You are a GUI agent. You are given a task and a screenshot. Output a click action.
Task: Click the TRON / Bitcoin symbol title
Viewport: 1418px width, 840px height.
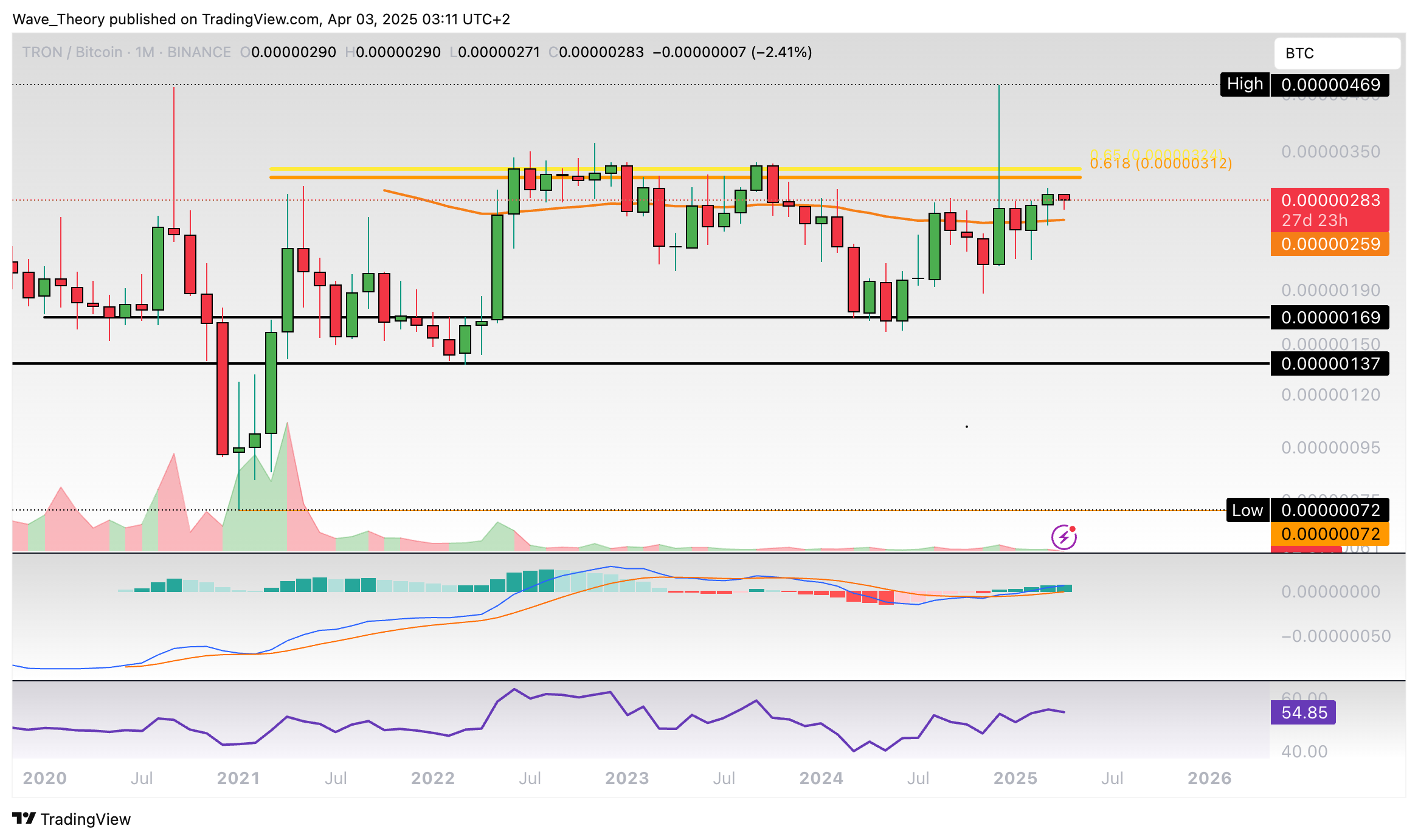pos(72,52)
